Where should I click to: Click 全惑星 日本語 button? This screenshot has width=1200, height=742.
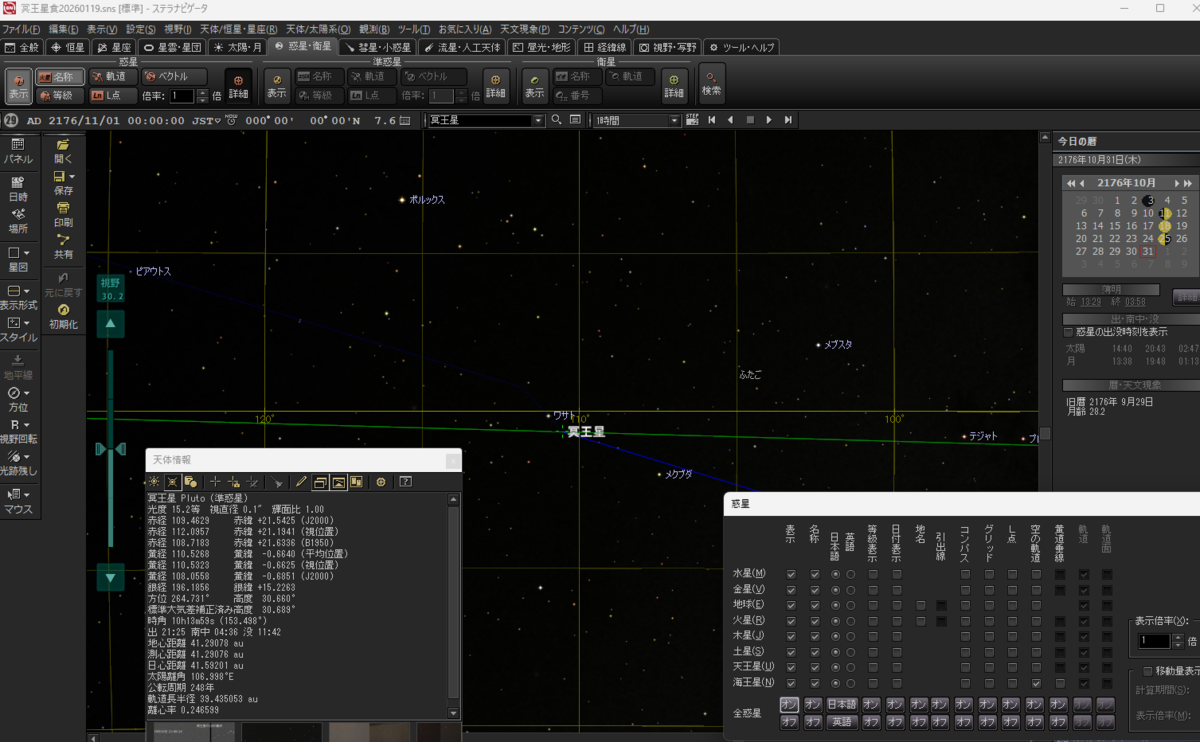pos(841,705)
